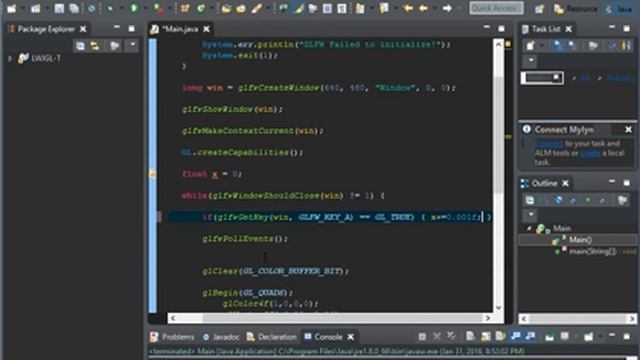Click the glfwPollEvents(); code line
Image resolution: width=640 pixels, height=360 pixels.
click(245, 239)
